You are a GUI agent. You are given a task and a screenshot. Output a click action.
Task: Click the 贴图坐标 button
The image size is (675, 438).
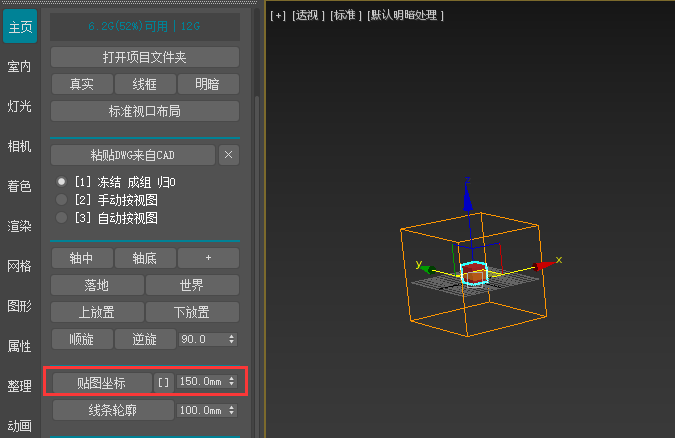[102, 383]
